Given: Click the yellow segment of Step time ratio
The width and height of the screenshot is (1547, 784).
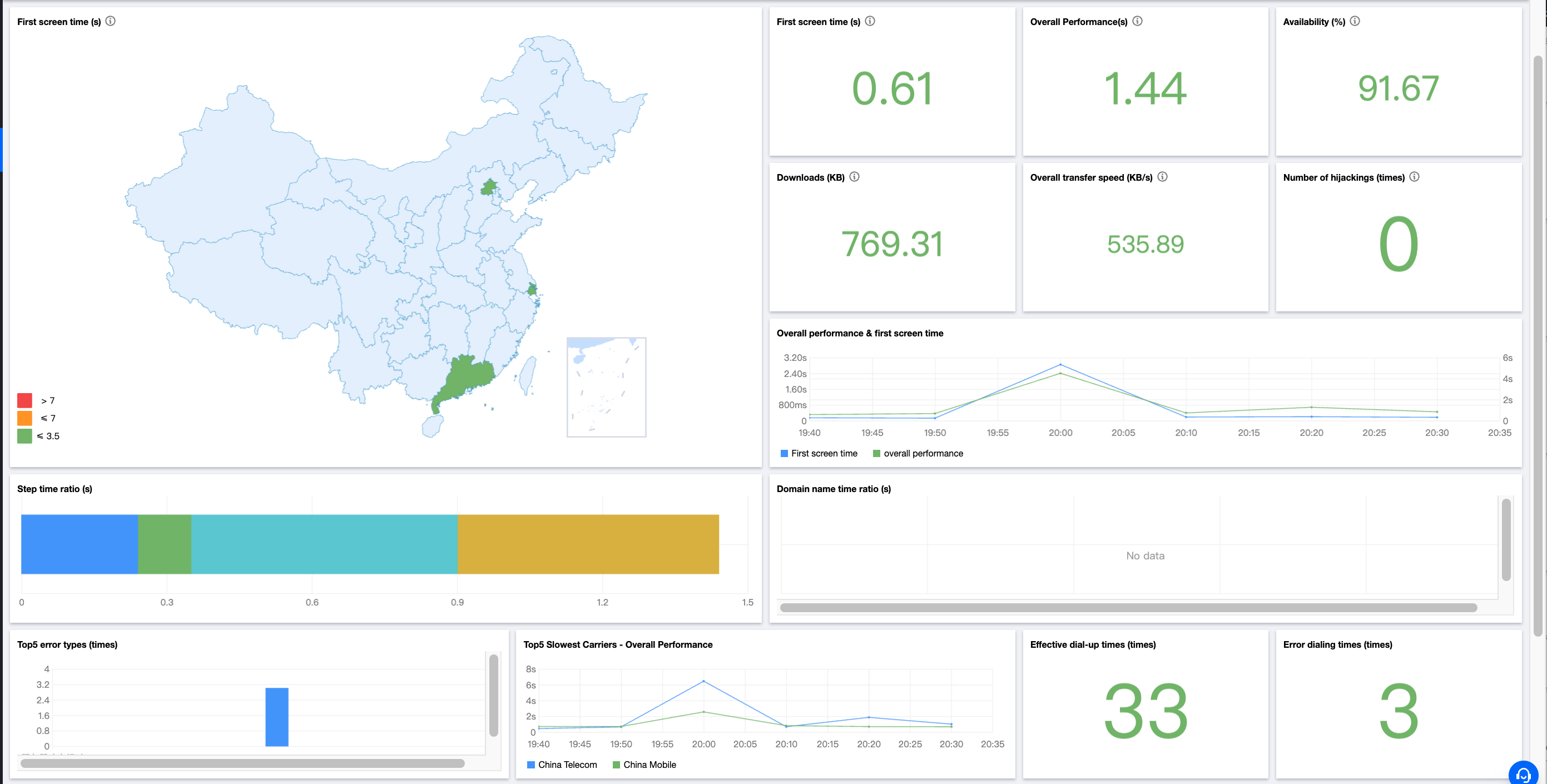Looking at the screenshot, I should click(588, 544).
